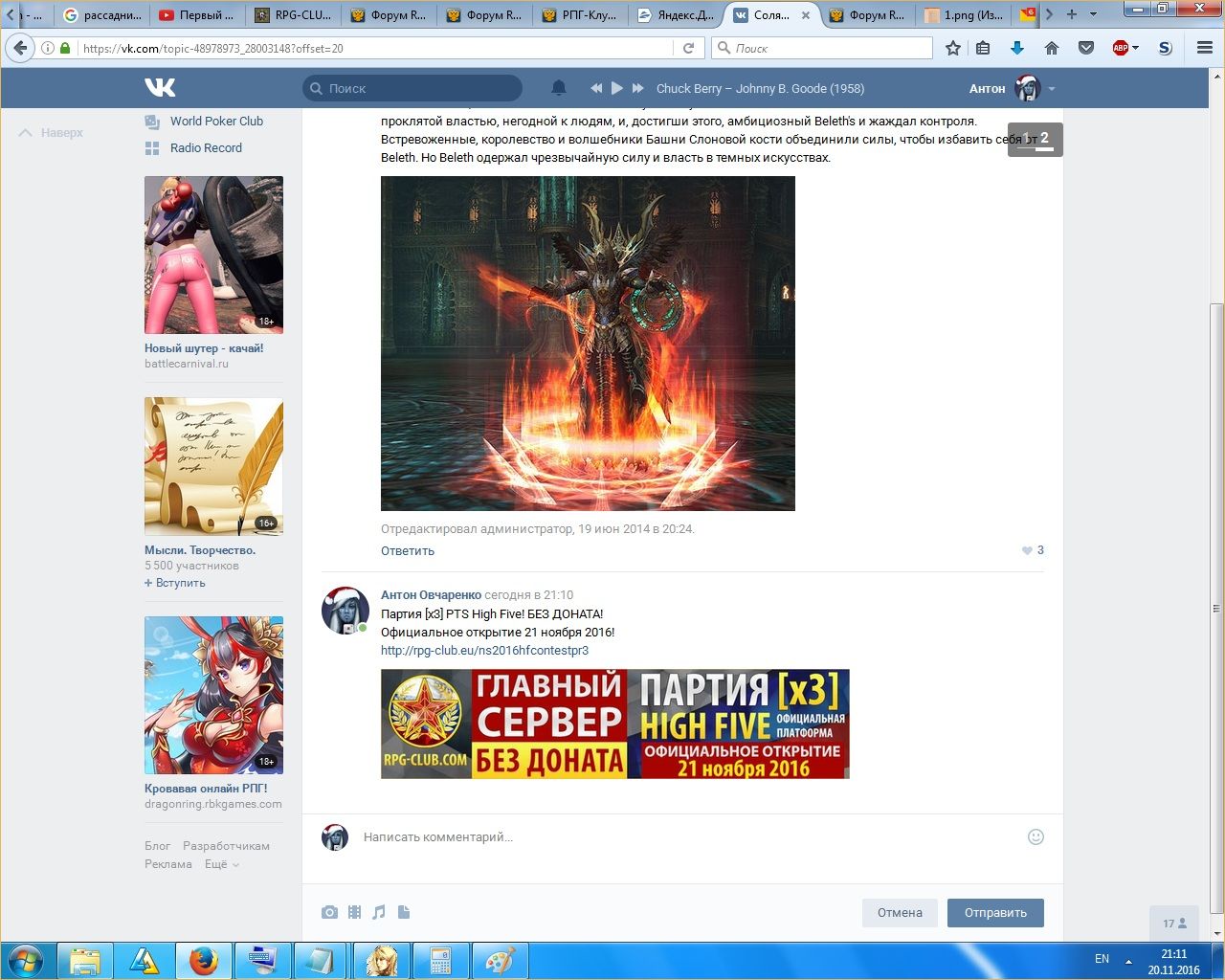Click the VK logo in the header
Image resolution: width=1225 pixels, height=980 pixels.
(x=160, y=88)
